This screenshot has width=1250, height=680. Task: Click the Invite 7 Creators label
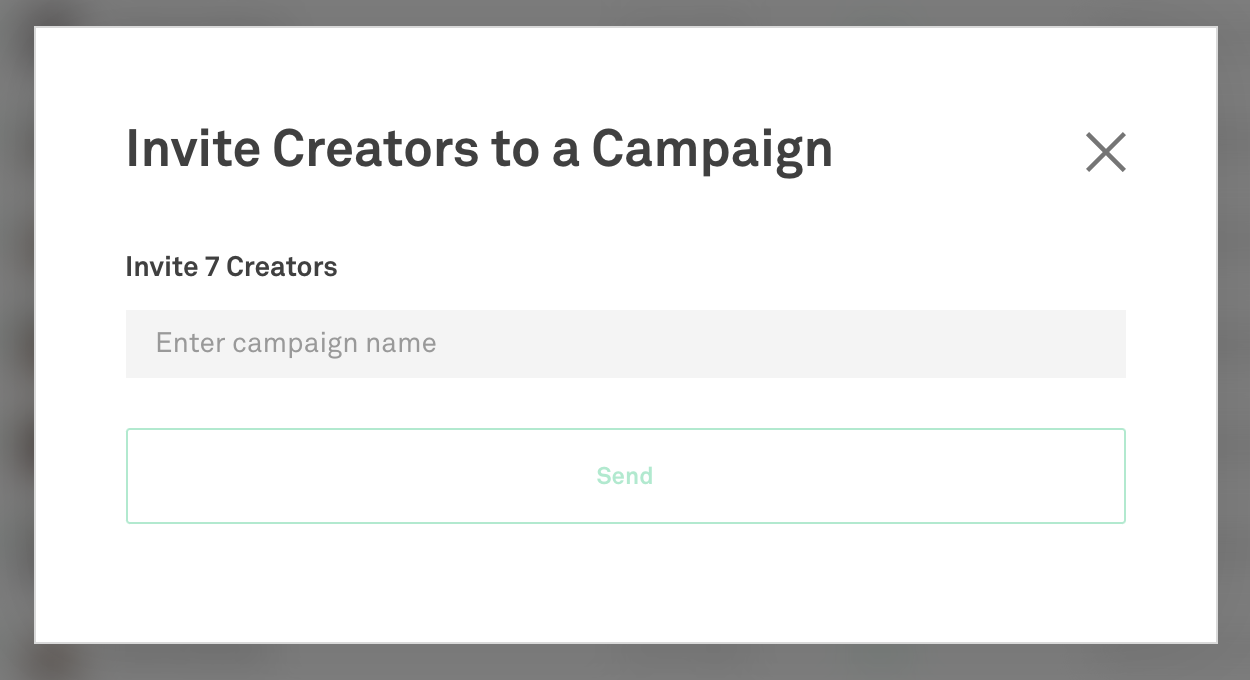tap(231, 266)
